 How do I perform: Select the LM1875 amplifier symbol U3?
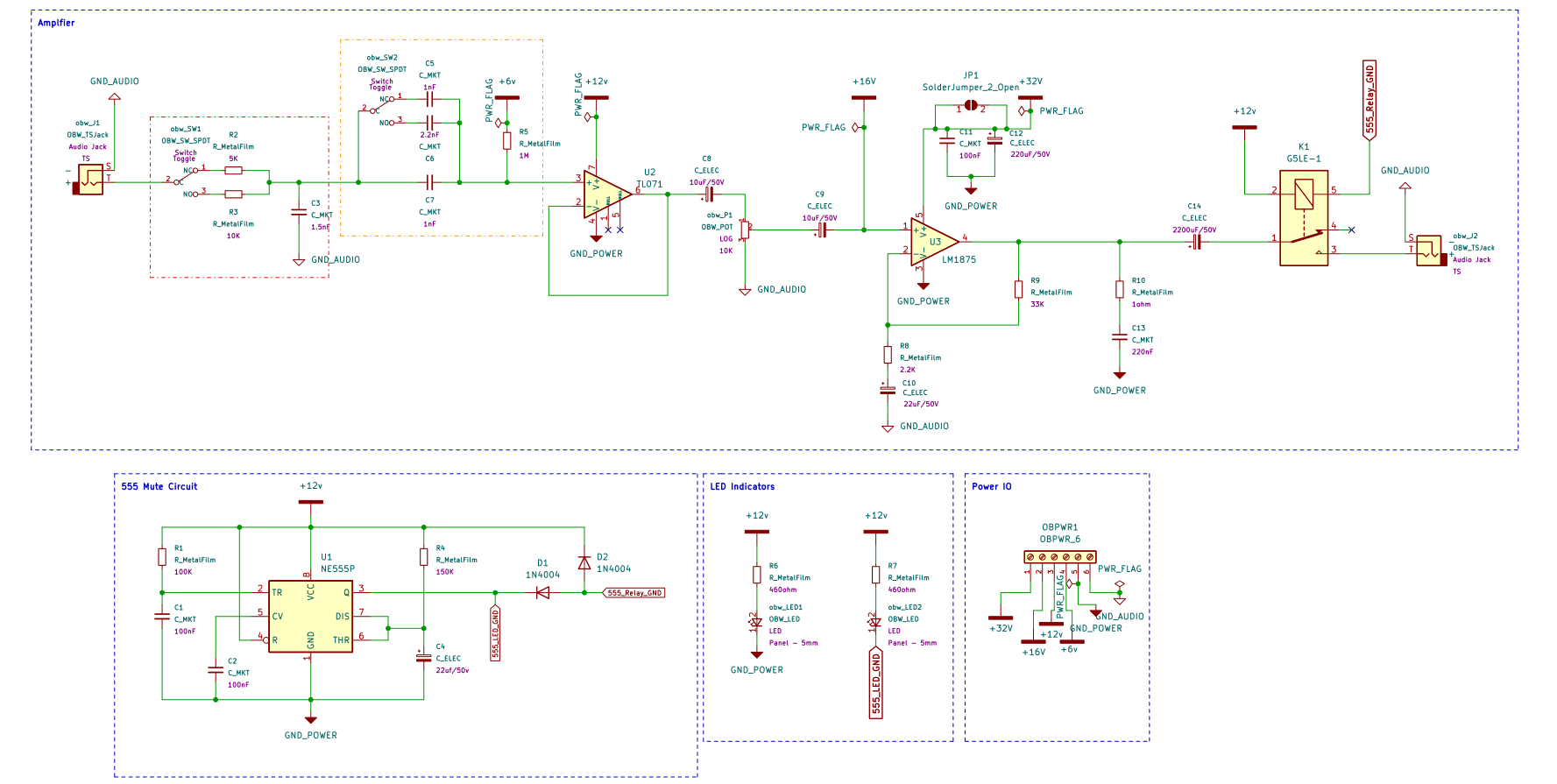[934, 242]
